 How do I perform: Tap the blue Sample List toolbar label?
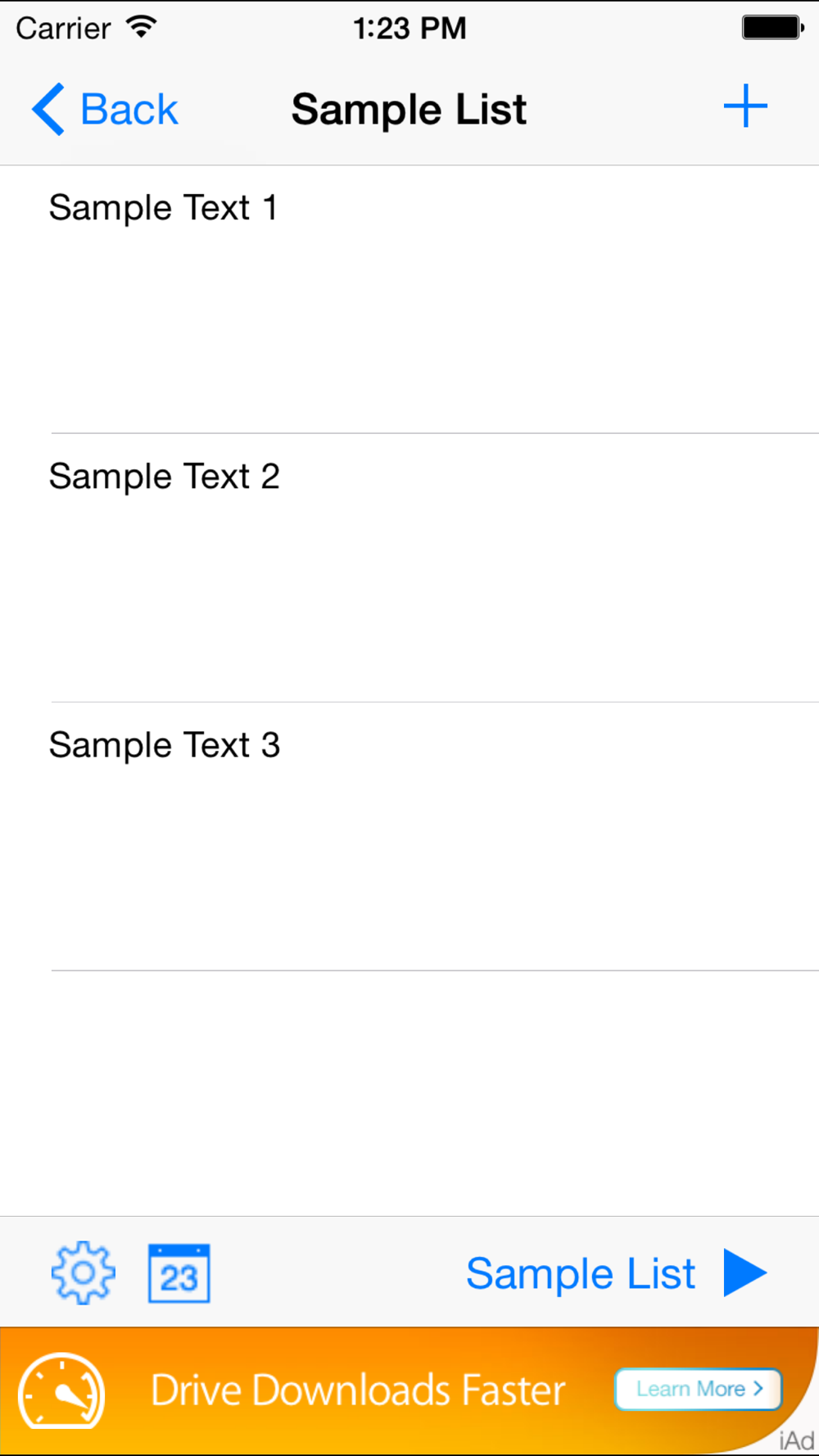click(580, 1274)
